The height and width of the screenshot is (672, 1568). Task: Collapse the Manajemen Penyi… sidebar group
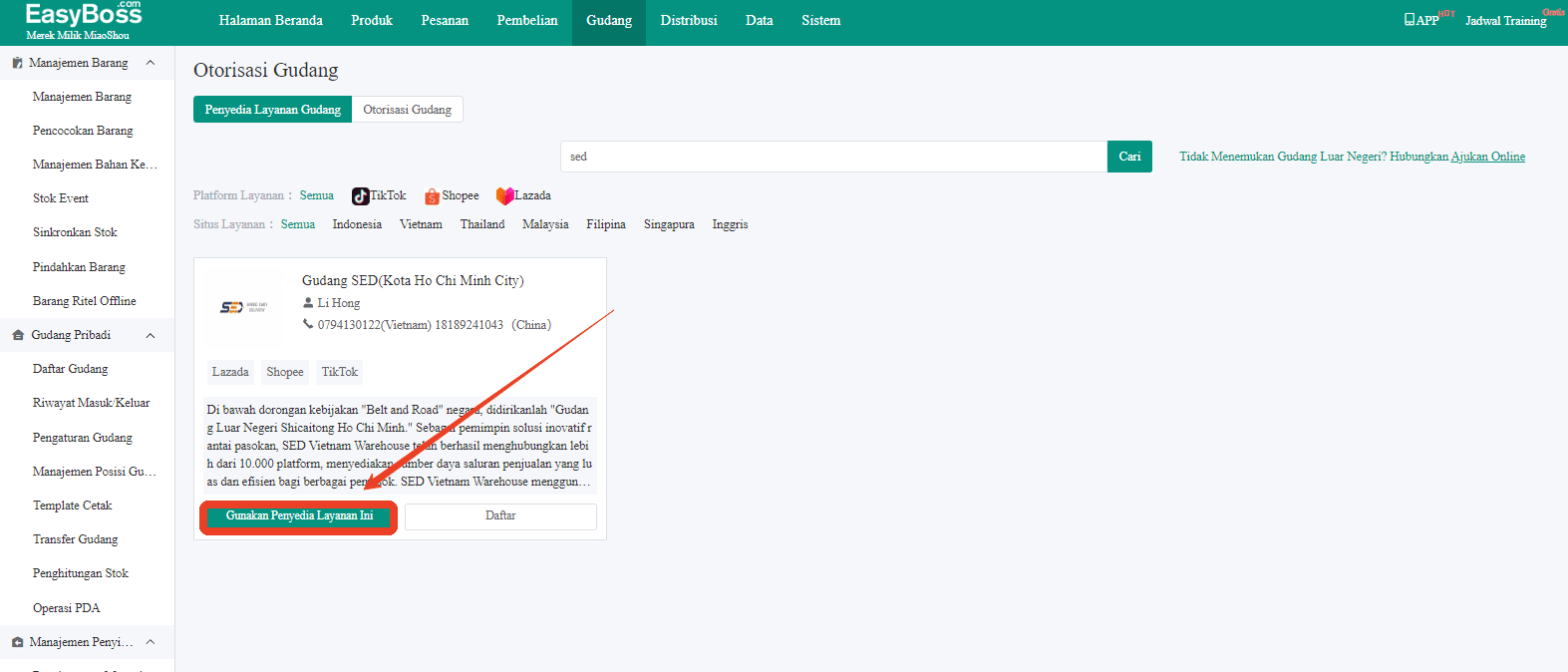[x=151, y=642]
